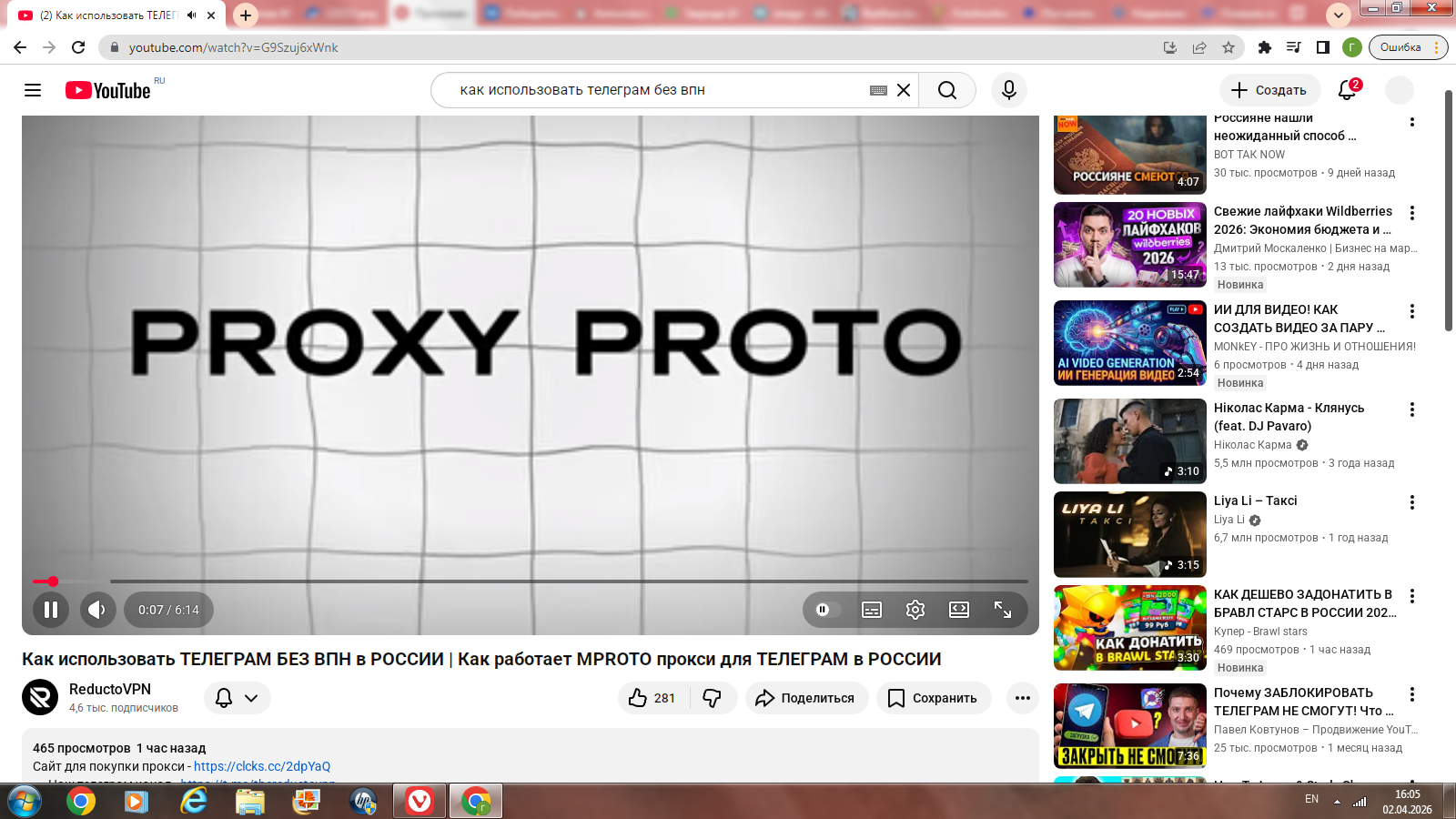Open Chrome three-dot menu
This screenshot has height=819, width=1456.
[x=1437, y=47]
